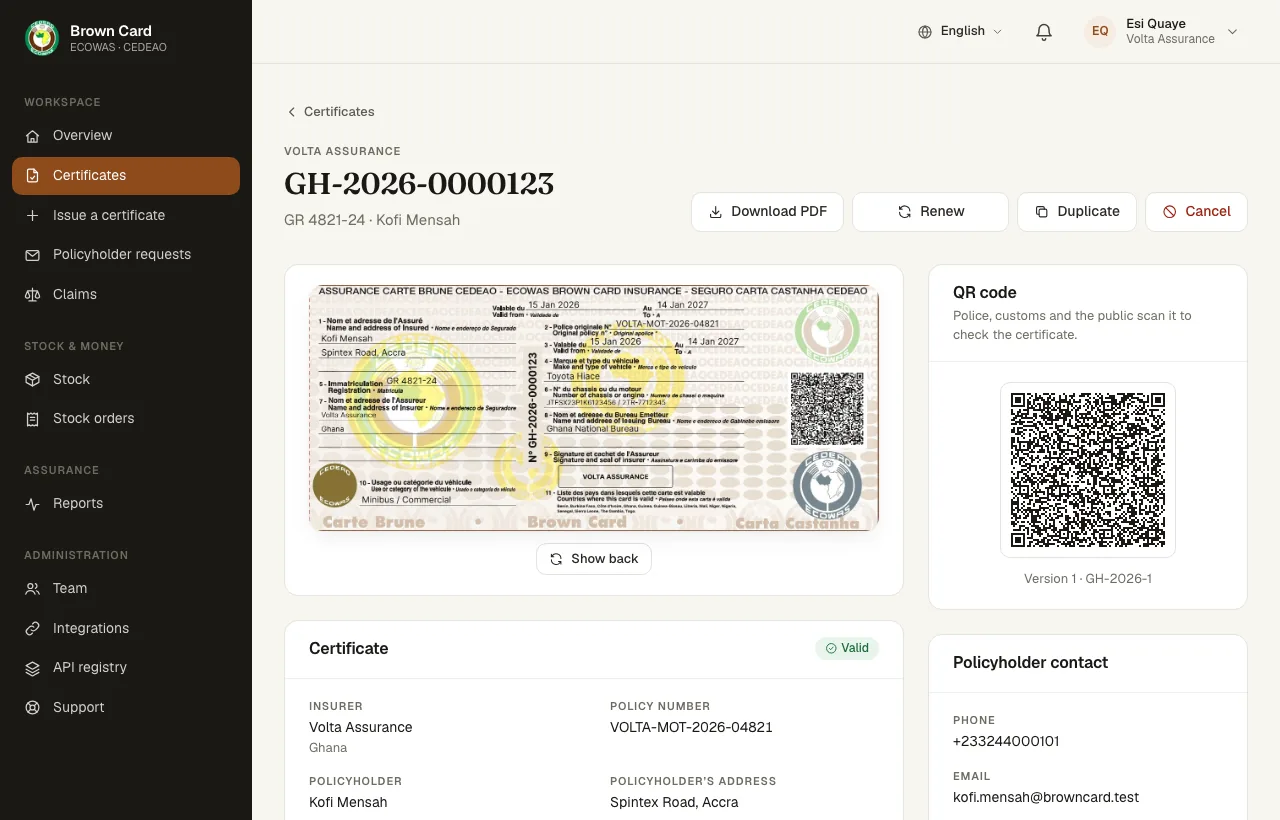The width and height of the screenshot is (1280, 820).
Task: Go to API registry page
Action: pos(126,668)
